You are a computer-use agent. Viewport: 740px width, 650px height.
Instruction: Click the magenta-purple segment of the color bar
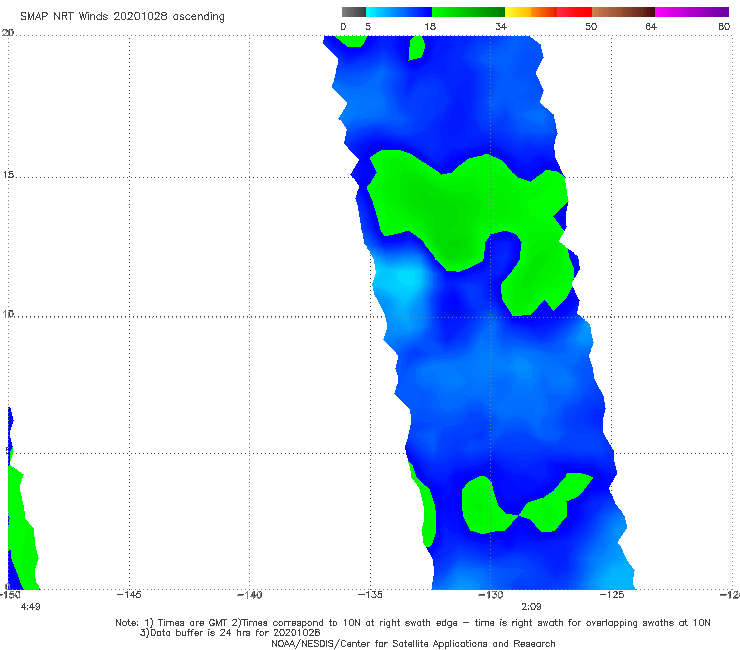(x=692, y=12)
